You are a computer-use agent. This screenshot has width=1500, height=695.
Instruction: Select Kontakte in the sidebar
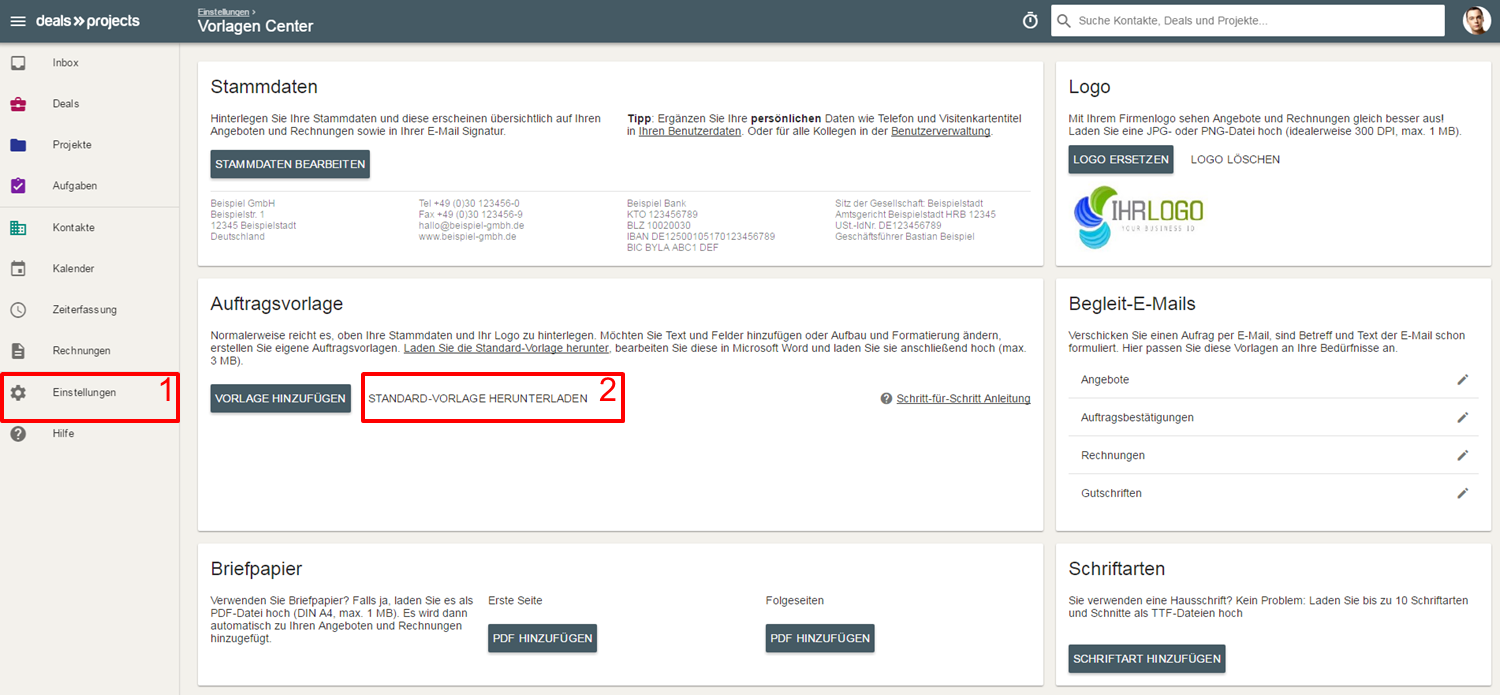coord(74,228)
